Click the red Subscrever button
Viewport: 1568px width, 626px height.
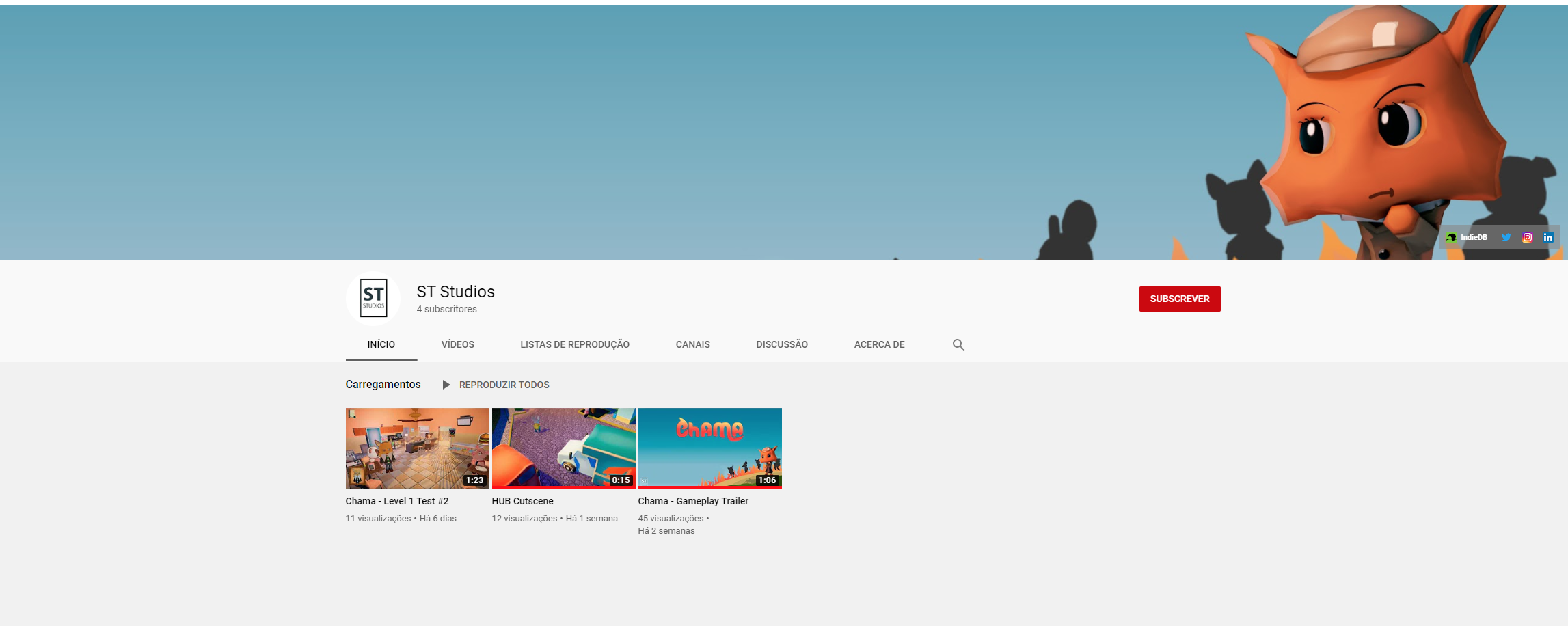tap(1180, 299)
